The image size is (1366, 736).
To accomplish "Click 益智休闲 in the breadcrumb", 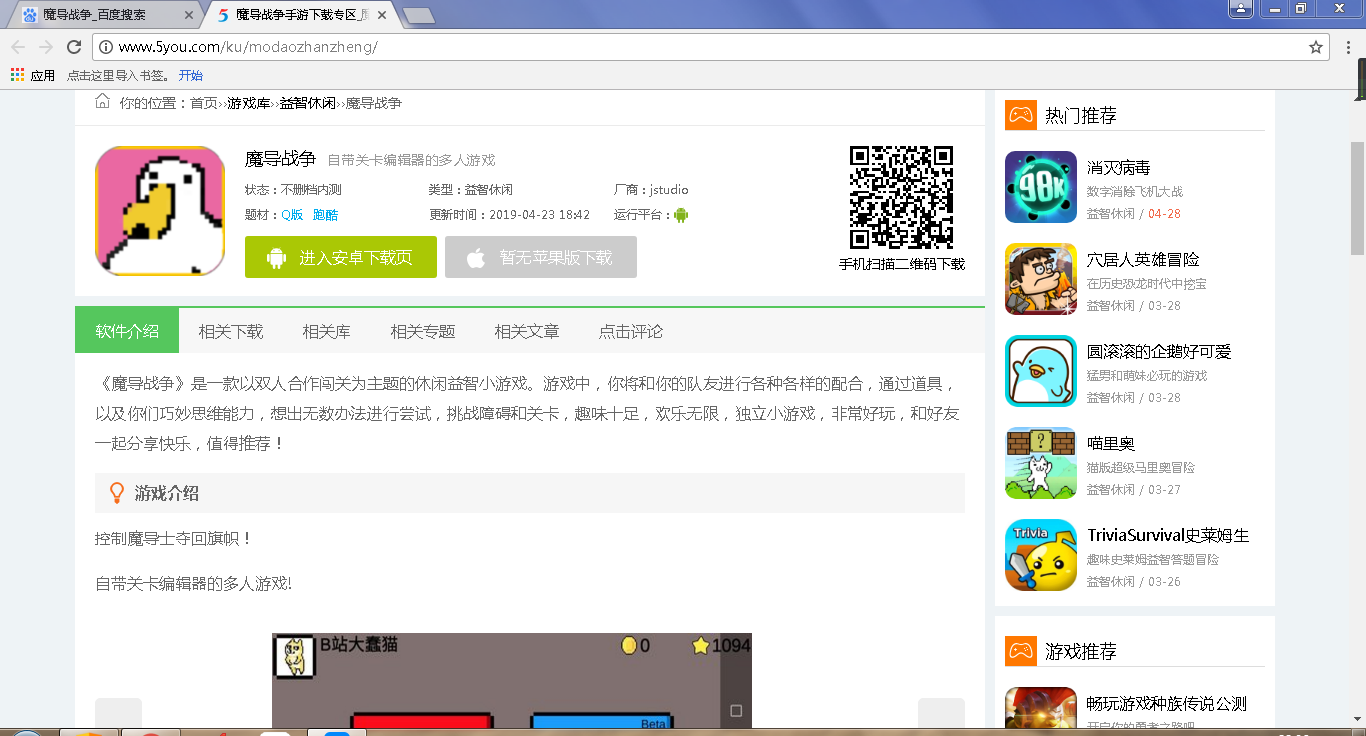I will (x=308, y=103).
